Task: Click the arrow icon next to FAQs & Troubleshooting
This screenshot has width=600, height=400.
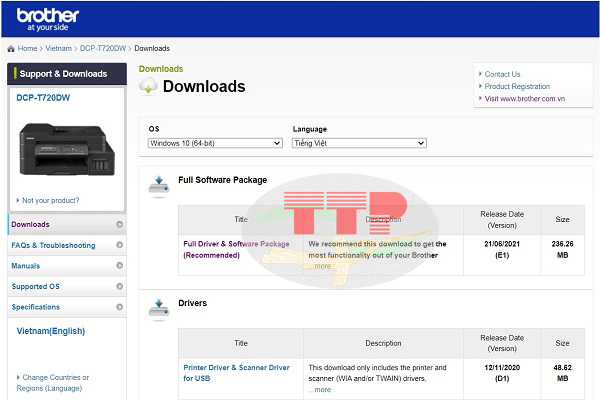Action: click(119, 245)
